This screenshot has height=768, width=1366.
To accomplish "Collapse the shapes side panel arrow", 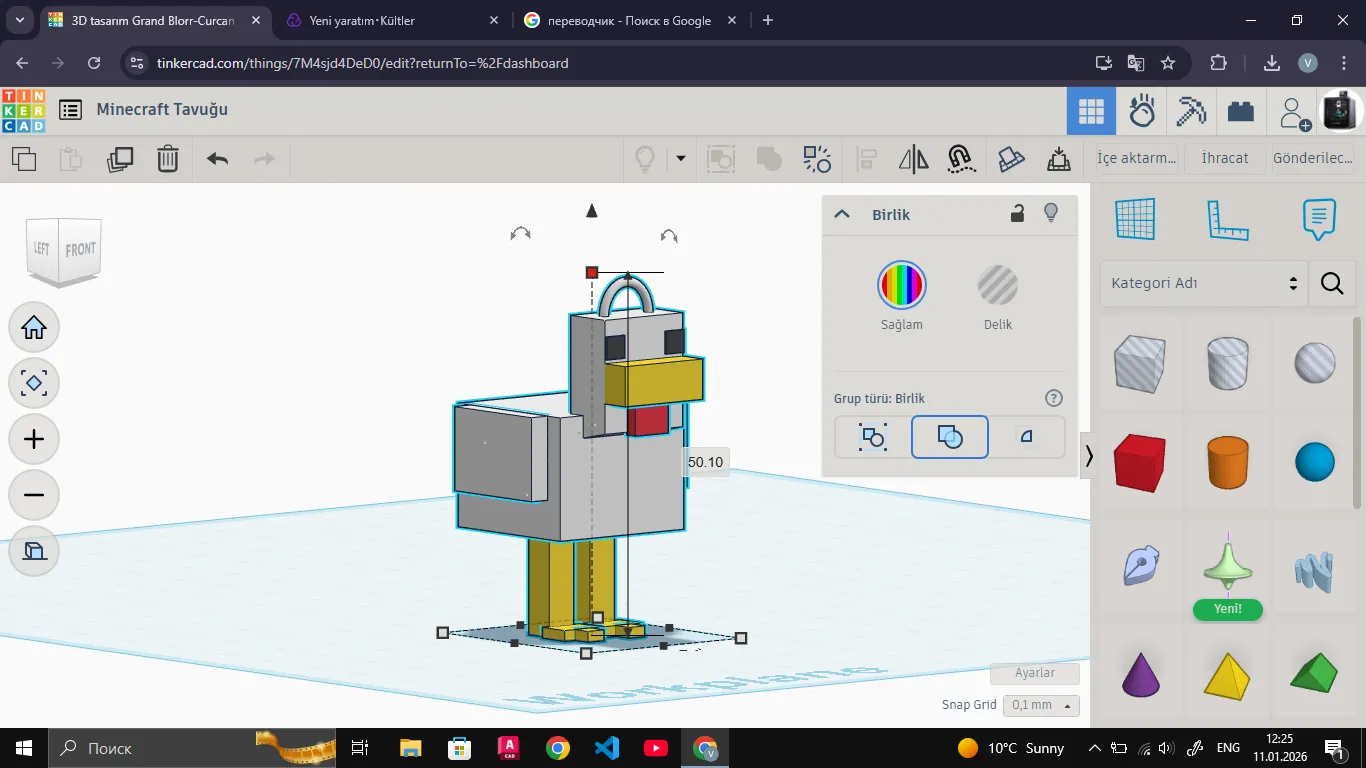I will [x=1088, y=456].
